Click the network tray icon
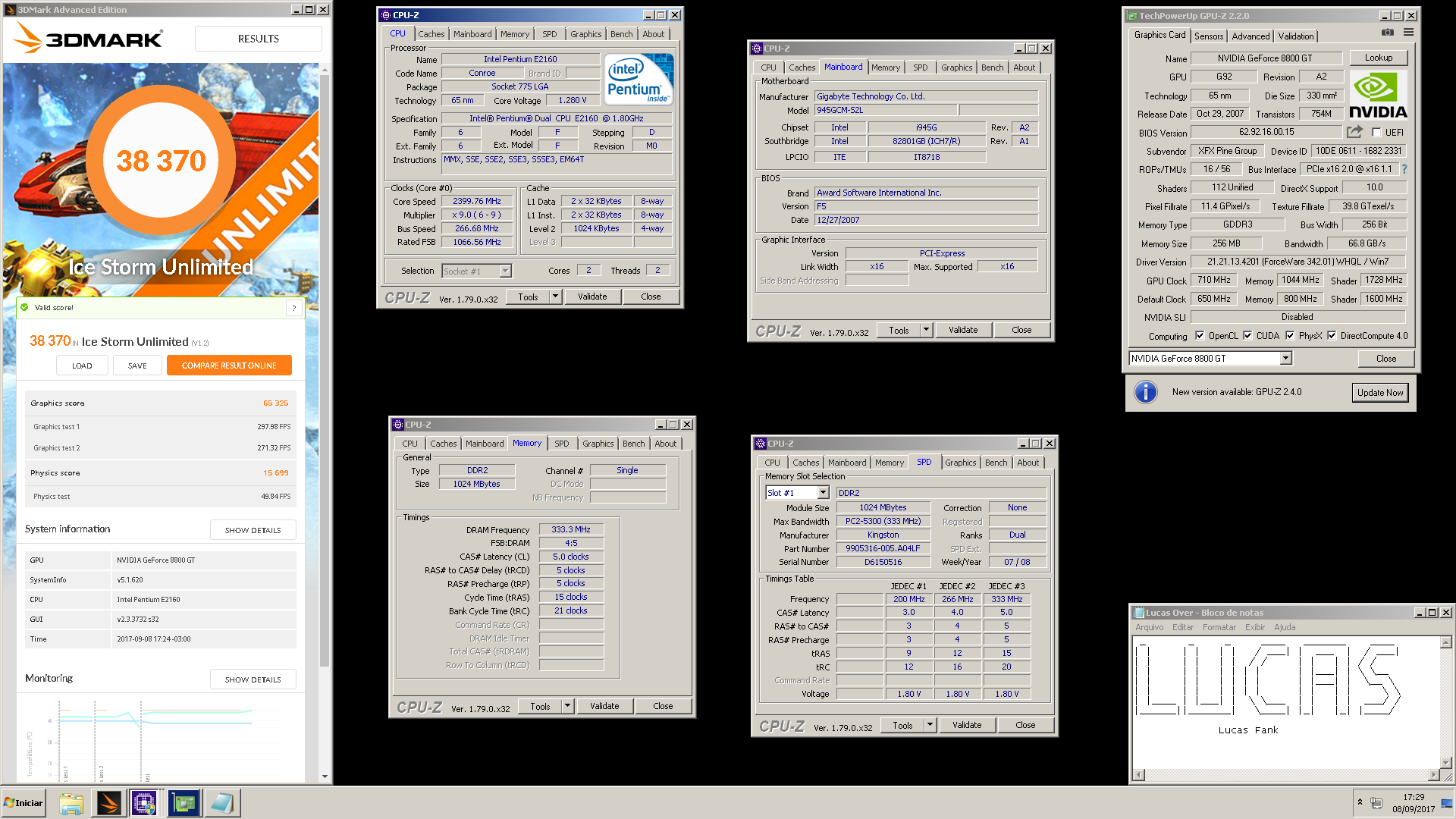This screenshot has width=1456, height=819. click(x=1376, y=803)
